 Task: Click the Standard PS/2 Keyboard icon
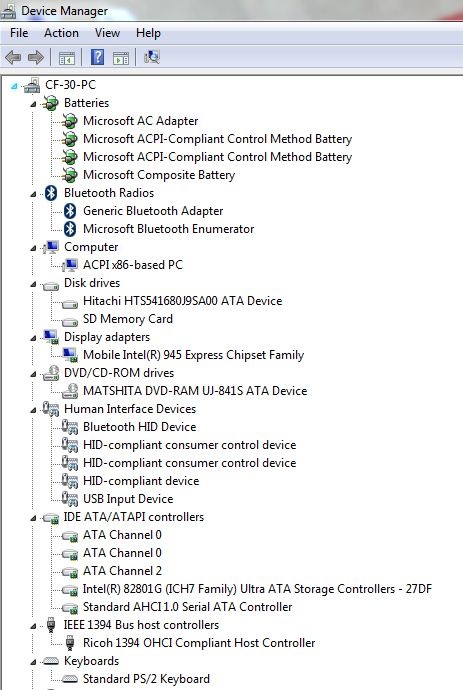pyautogui.click(x=70, y=679)
